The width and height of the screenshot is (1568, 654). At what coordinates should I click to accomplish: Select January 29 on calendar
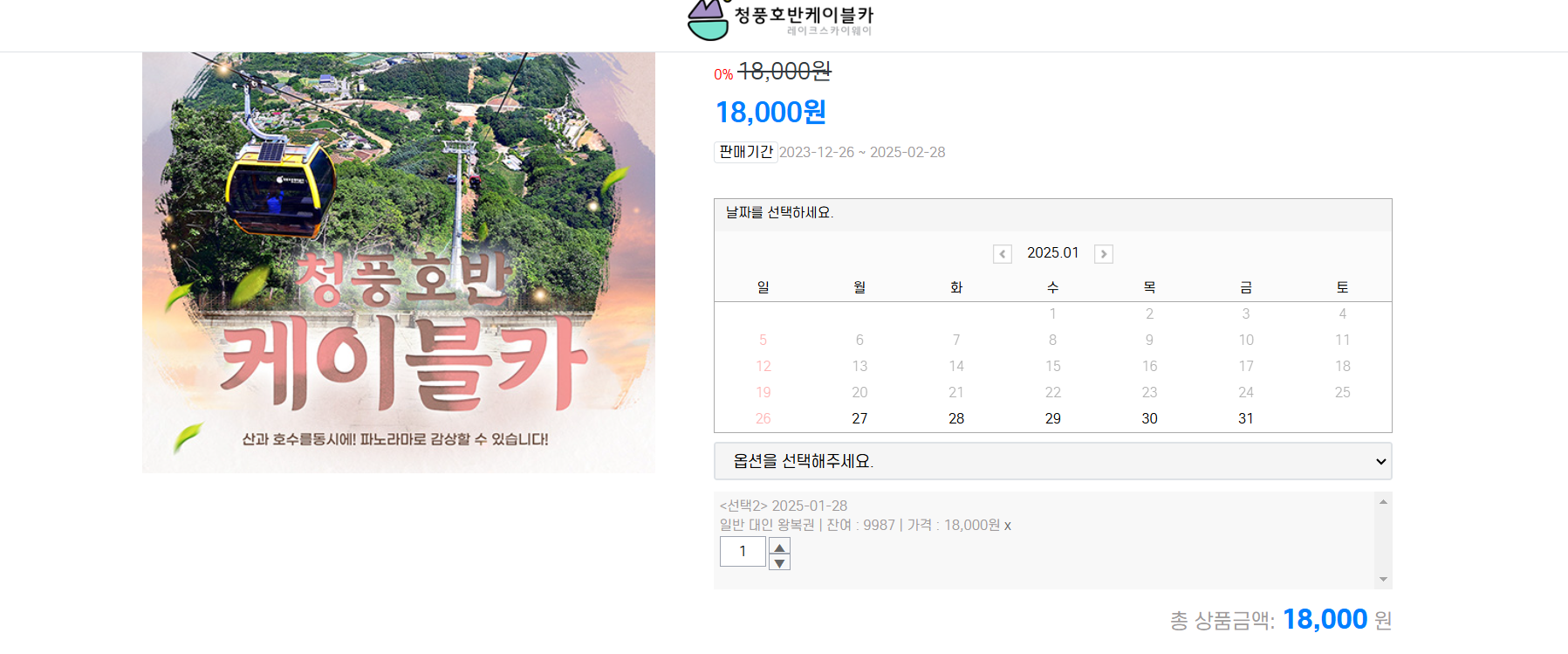tap(1053, 419)
